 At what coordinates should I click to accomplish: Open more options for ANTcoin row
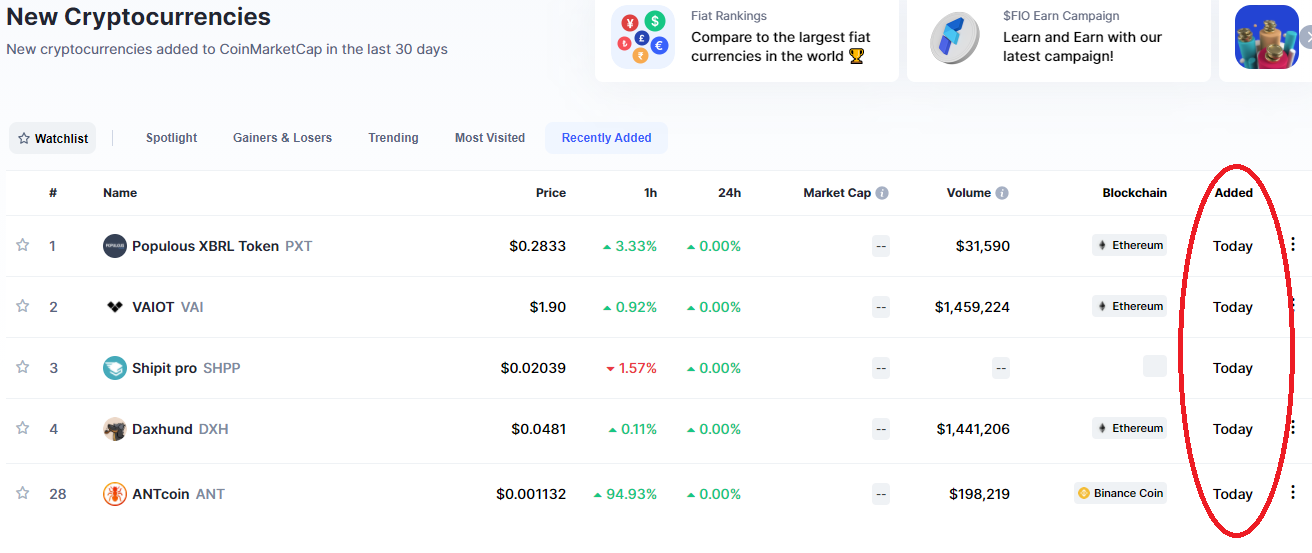point(1293,492)
